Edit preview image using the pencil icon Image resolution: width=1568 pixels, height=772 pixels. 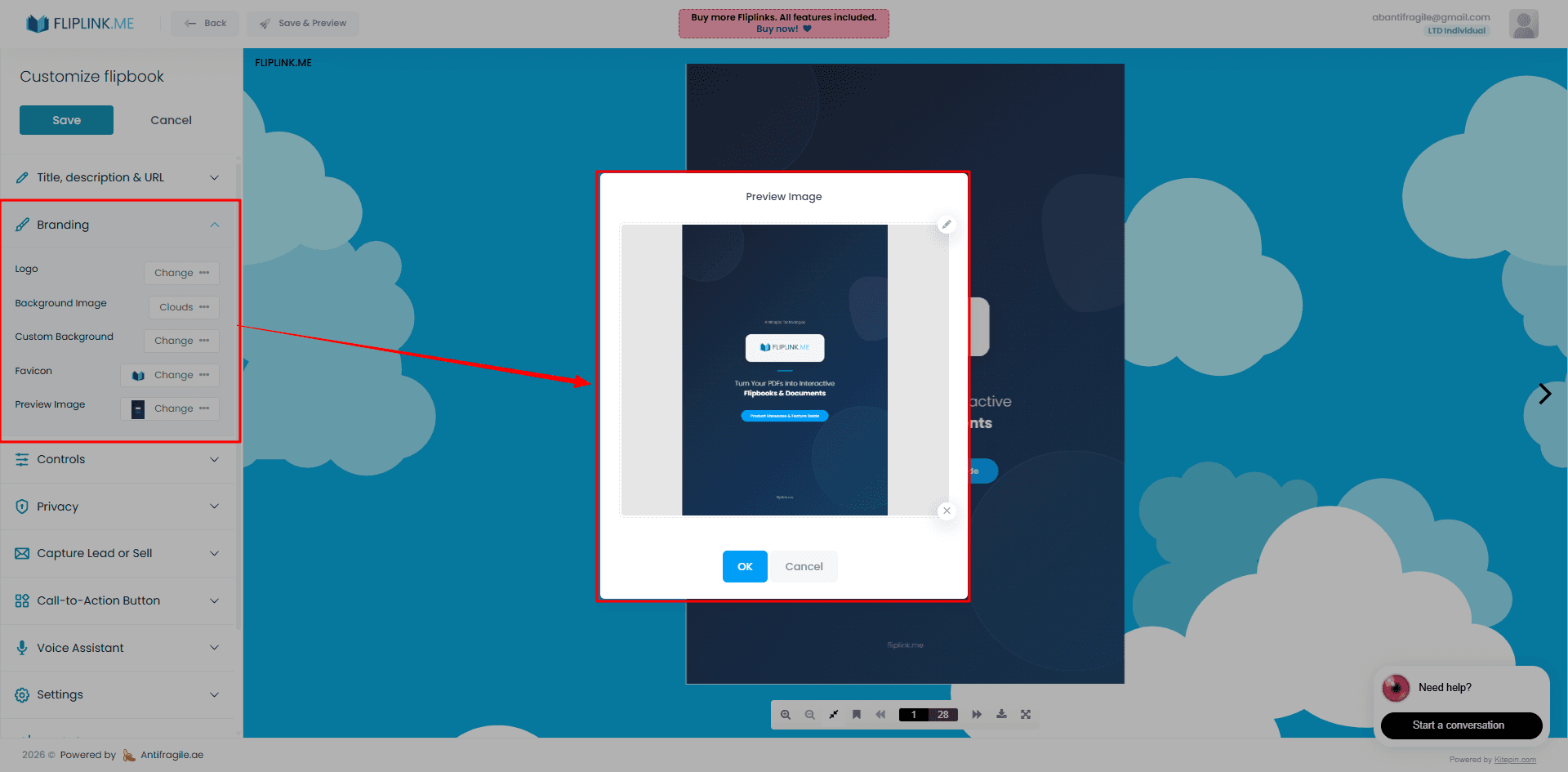click(x=947, y=223)
